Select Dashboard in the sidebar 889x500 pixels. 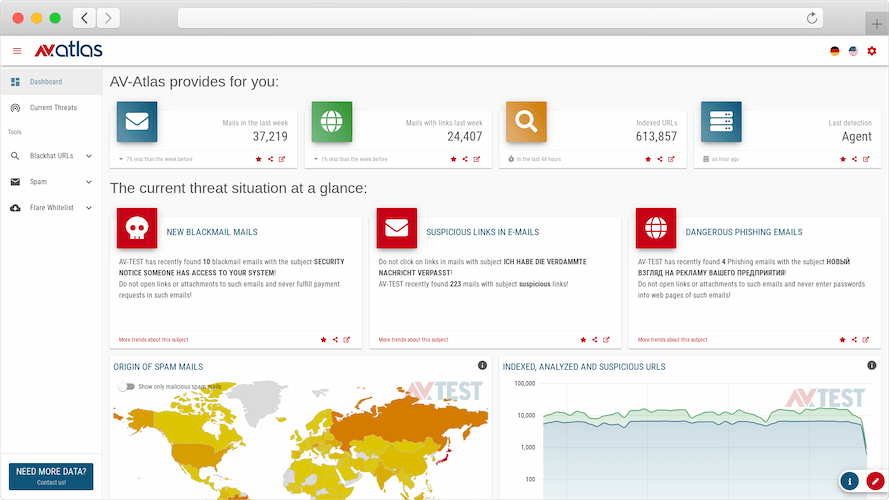click(x=45, y=82)
